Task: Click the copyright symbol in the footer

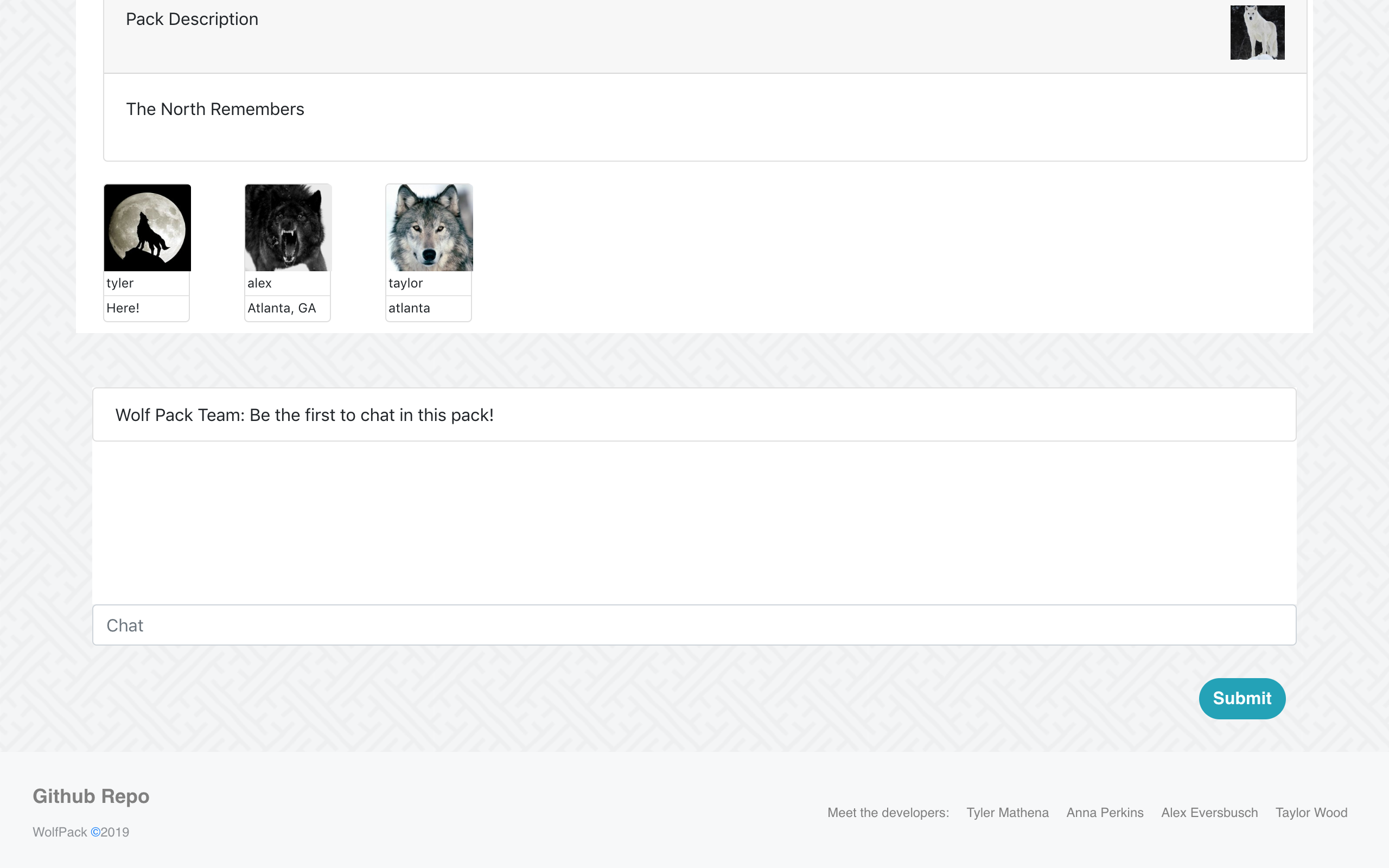Action: 95,832
